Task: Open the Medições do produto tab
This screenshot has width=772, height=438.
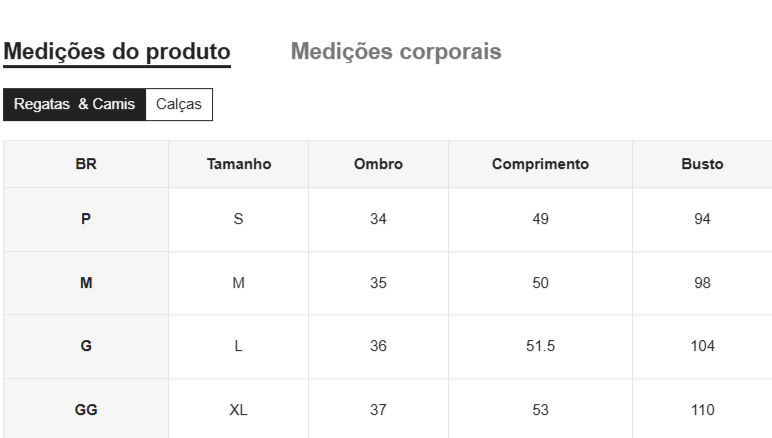Action: click(x=117, y=52)
